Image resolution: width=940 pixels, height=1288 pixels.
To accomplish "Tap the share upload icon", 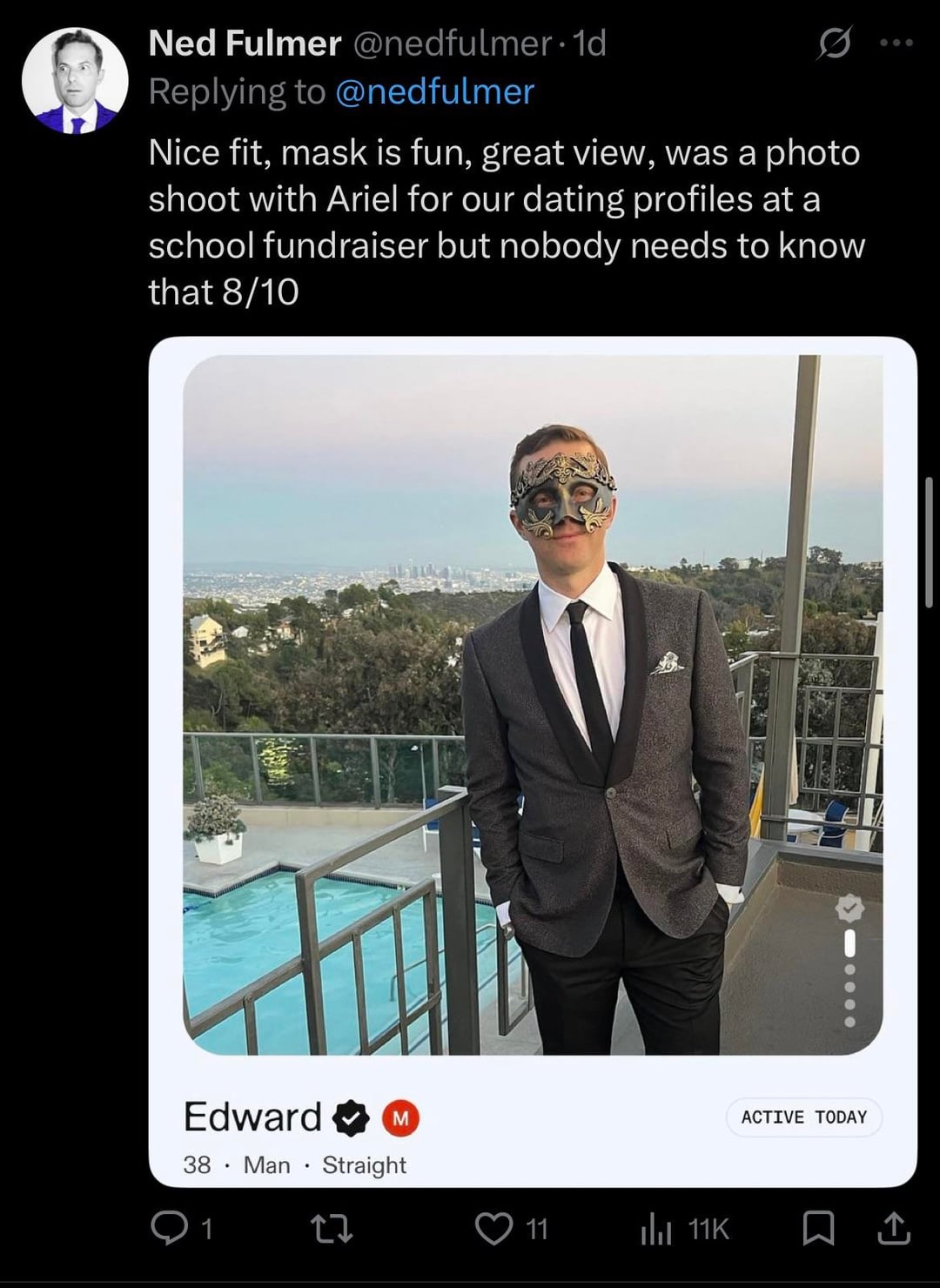I will [894, 1228].
